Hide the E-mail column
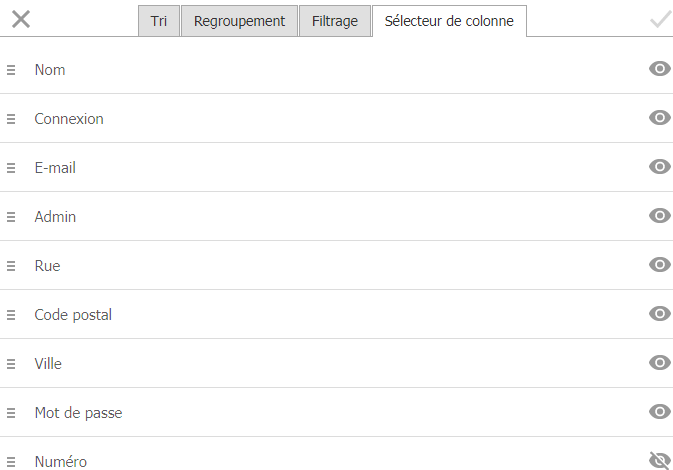The image size is (673, 470). (660, 167)
